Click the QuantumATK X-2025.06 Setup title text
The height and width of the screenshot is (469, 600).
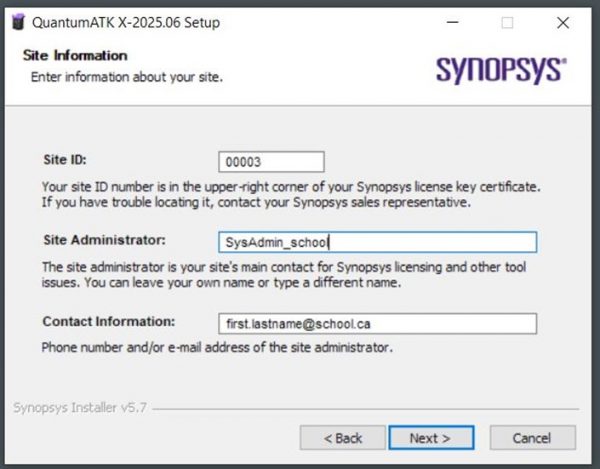[x=126, y=23]
